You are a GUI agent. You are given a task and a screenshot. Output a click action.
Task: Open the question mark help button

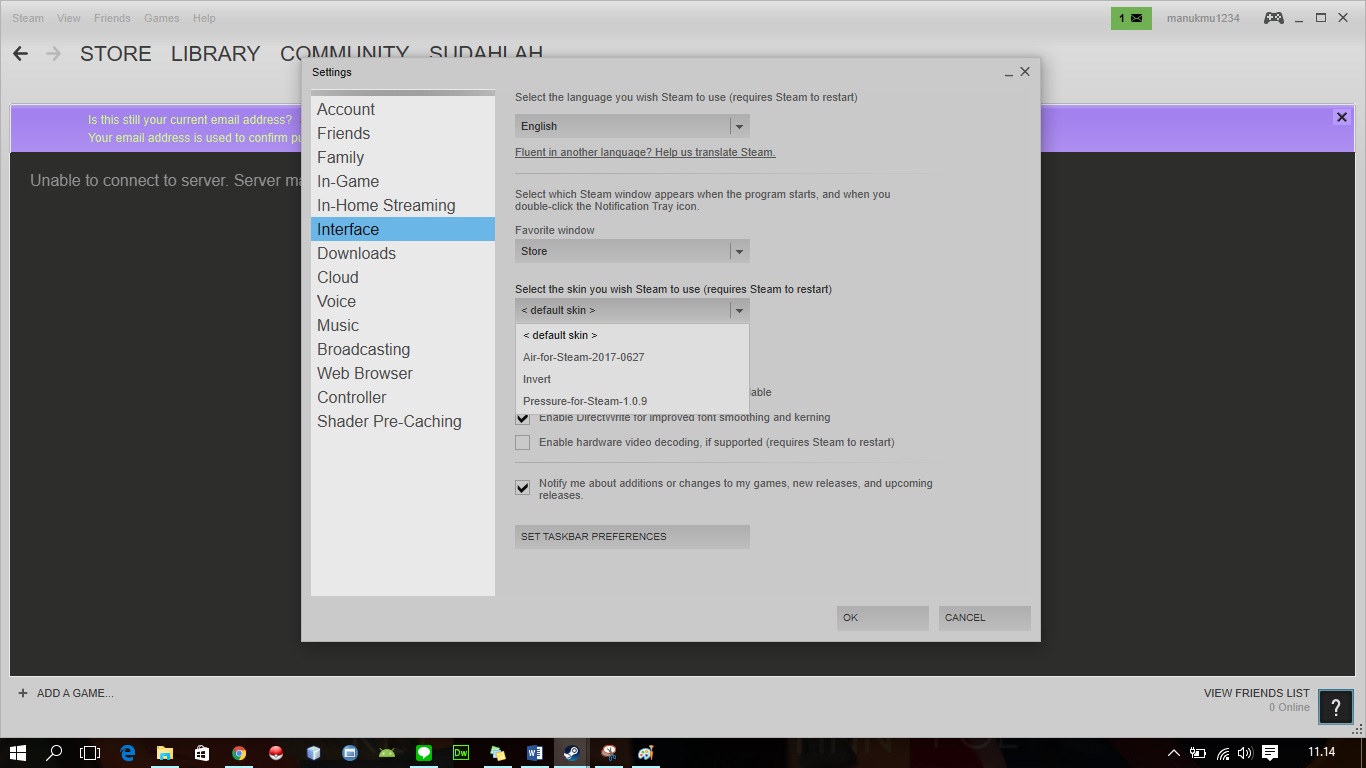point(1335,707)
